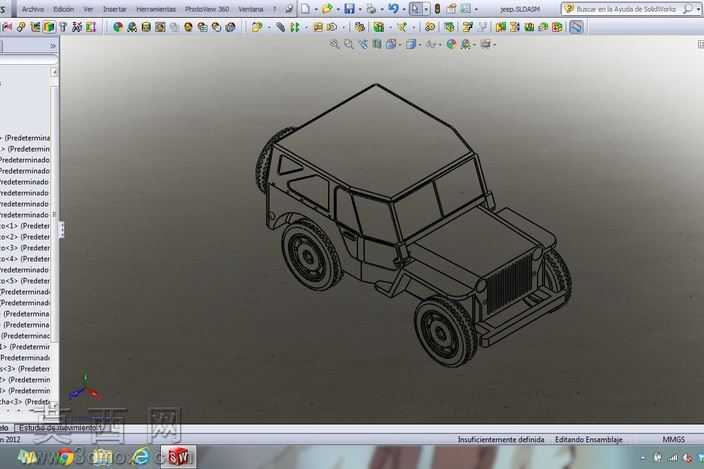Expand the Print dropdown arrow

pos(382,9)
